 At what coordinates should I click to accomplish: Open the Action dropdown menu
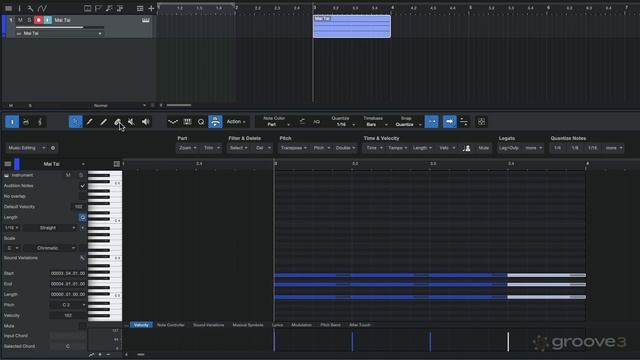tap(236, 122)
